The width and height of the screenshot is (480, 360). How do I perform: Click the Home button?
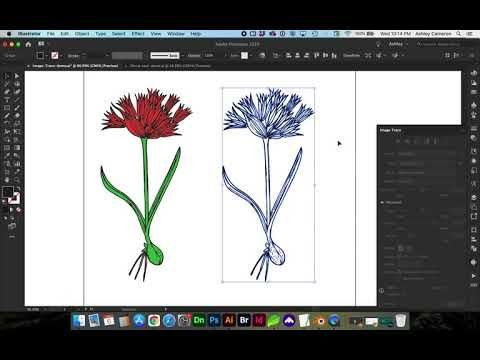point(28,44)
